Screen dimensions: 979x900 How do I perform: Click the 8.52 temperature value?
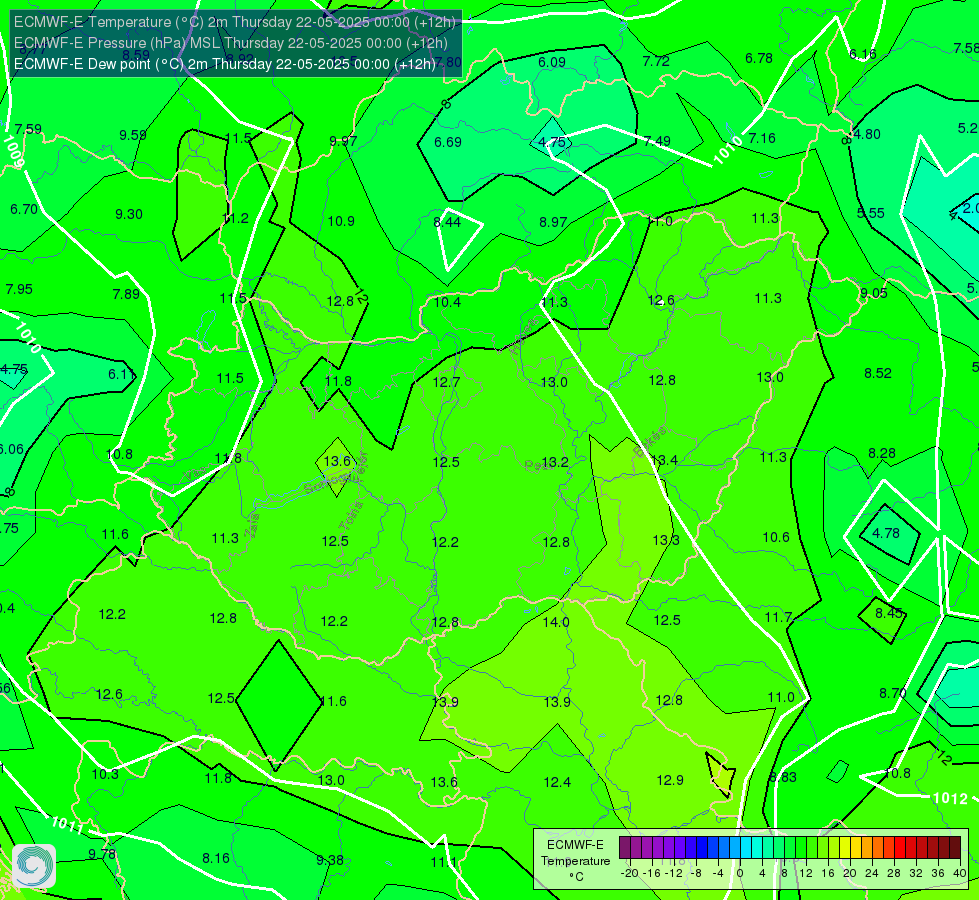[x=878, y=373]
